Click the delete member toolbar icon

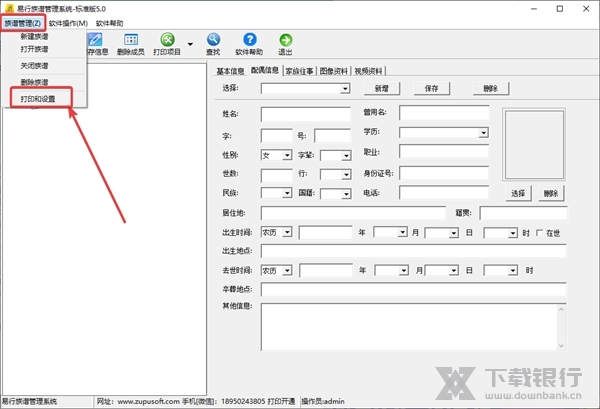131,39
